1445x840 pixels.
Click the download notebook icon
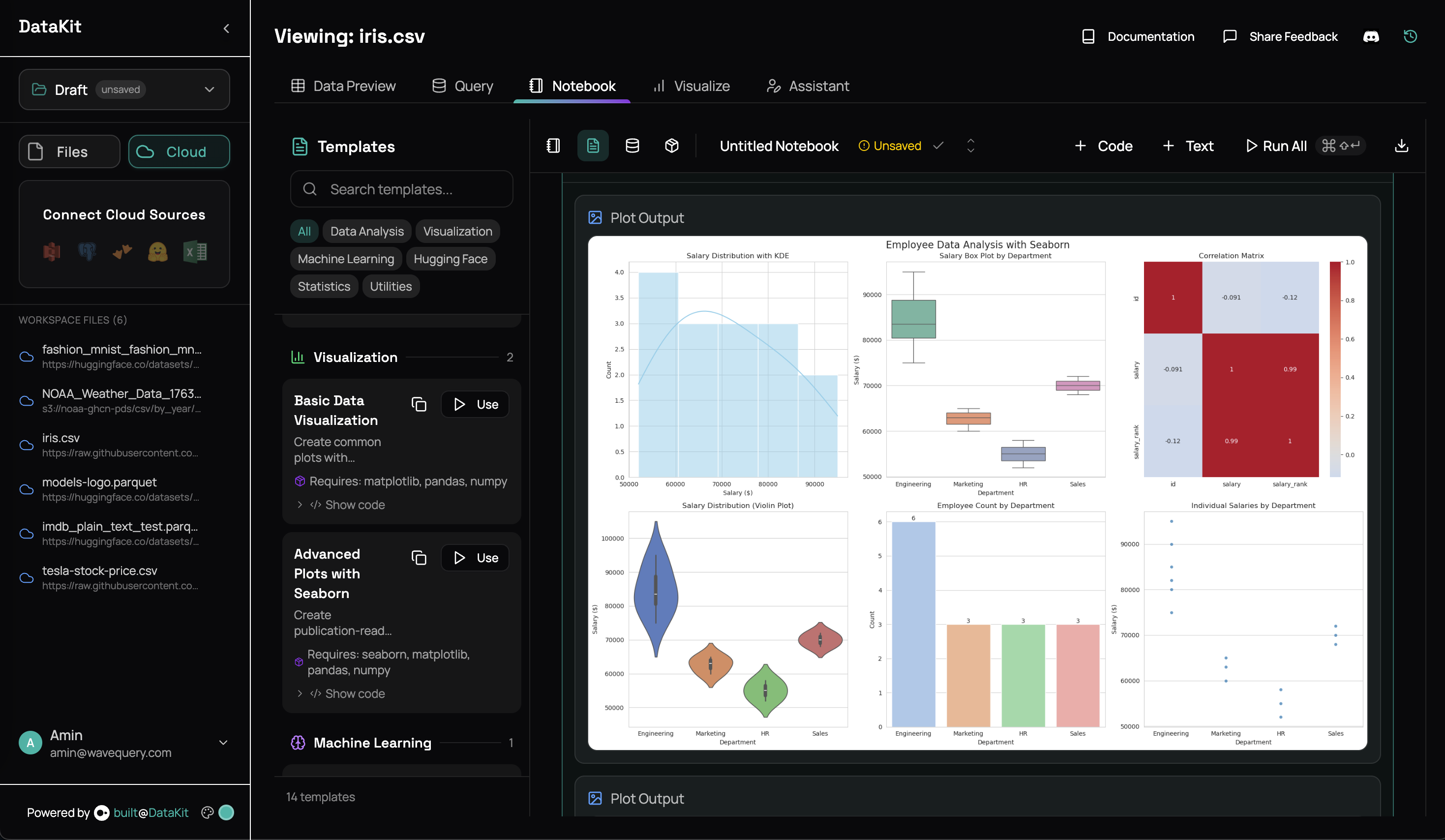[x=1401, y=146]
